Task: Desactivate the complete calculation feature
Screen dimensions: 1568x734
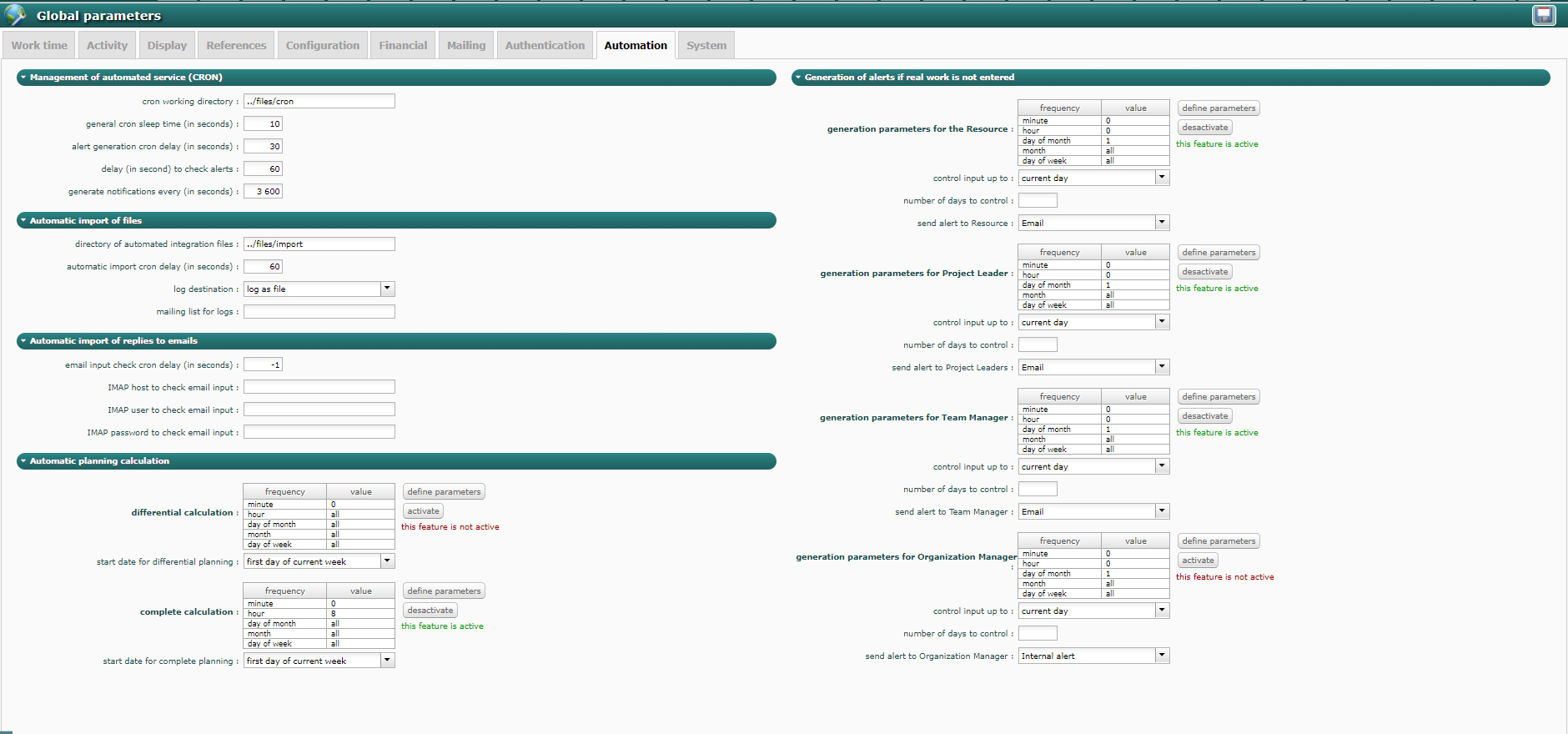Action: tap(430, 611)
